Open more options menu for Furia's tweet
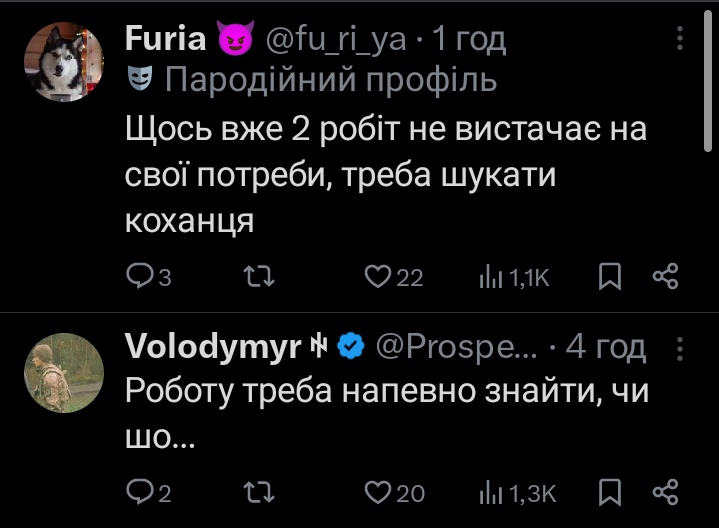The image size is (719, 528). click(x=680, y=38)
